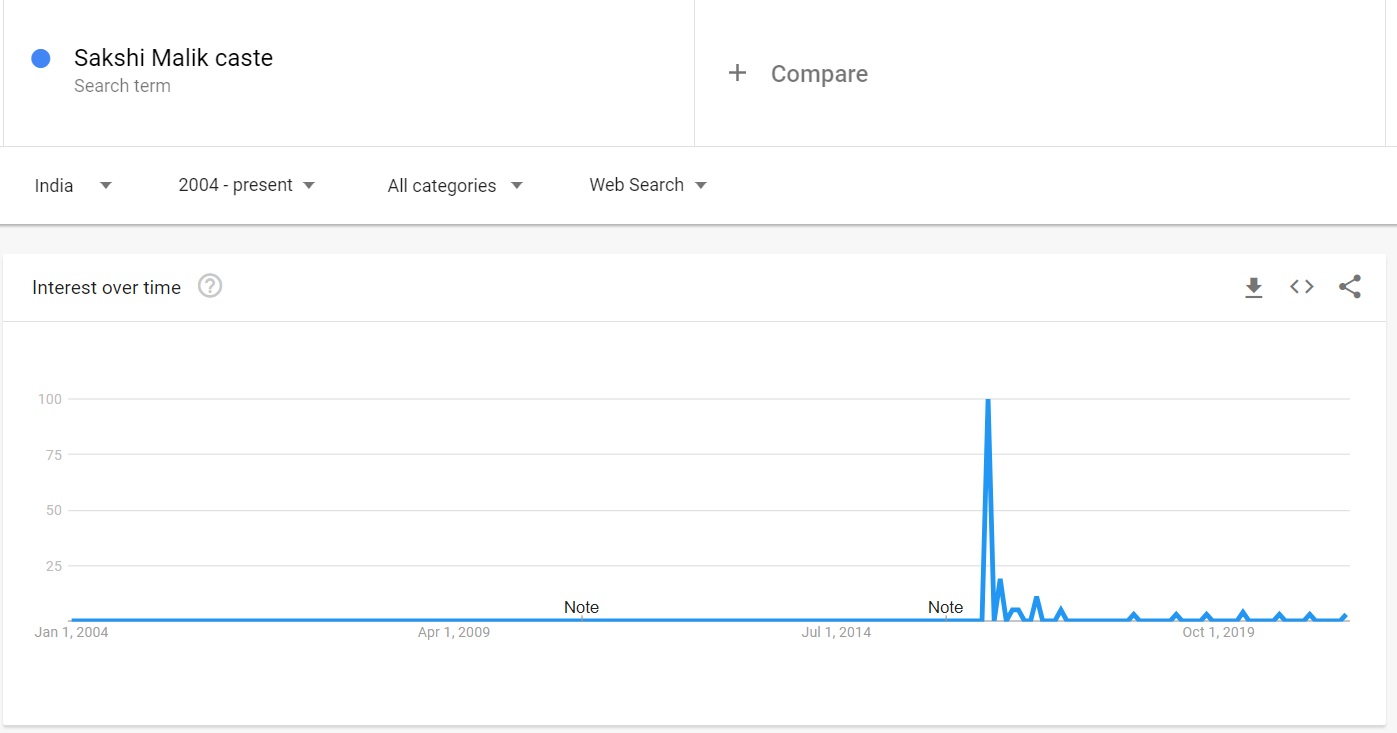Click the Interest over time heading

click(106, 288)
